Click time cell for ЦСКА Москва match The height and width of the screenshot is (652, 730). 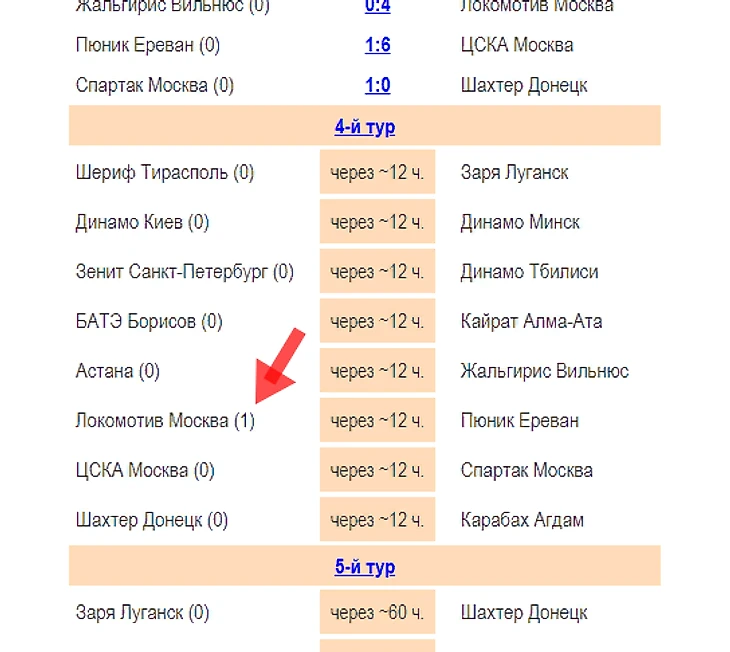377,470
